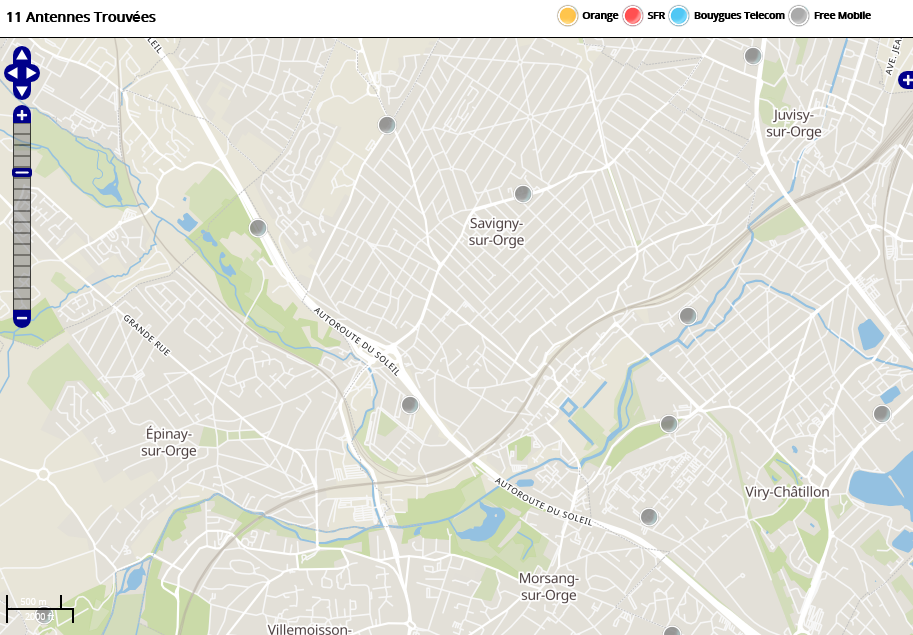Viewport: 913px width, 635px height.
Task: Click the Bouygues Telecom legend label
Action: pyautogui.click(x=739, y=16)
